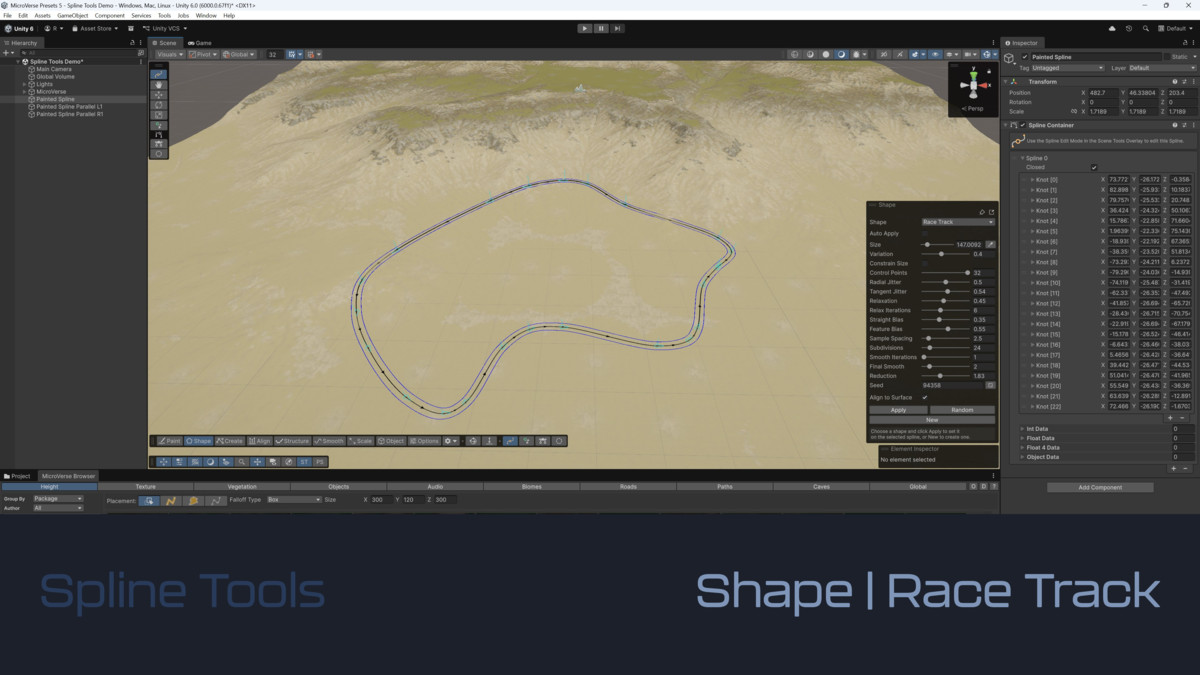
Task: Open Scale mode in Spline Tools bar
Action: click(360, 441)
